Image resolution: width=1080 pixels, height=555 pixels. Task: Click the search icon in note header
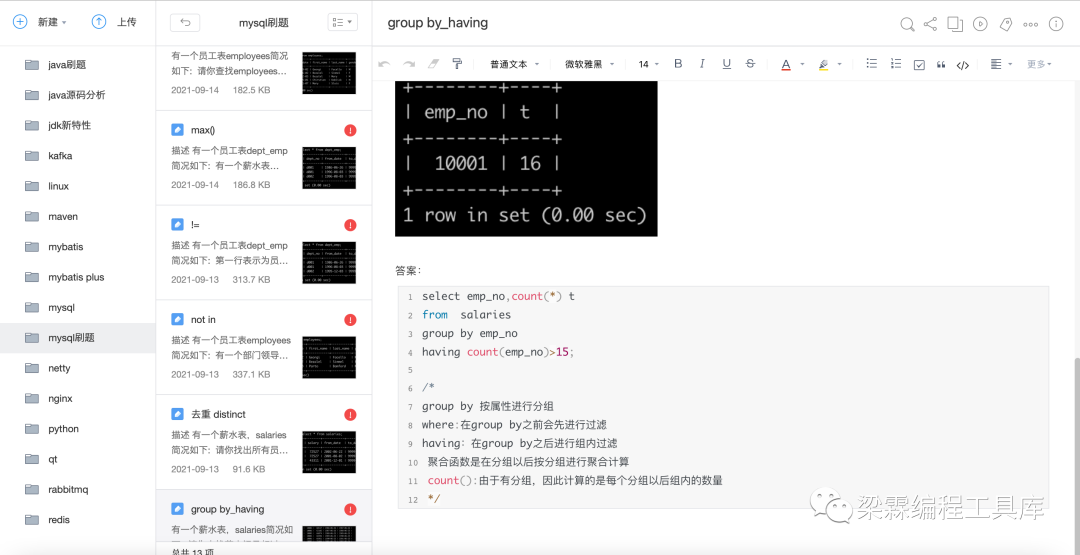point(907,24)
